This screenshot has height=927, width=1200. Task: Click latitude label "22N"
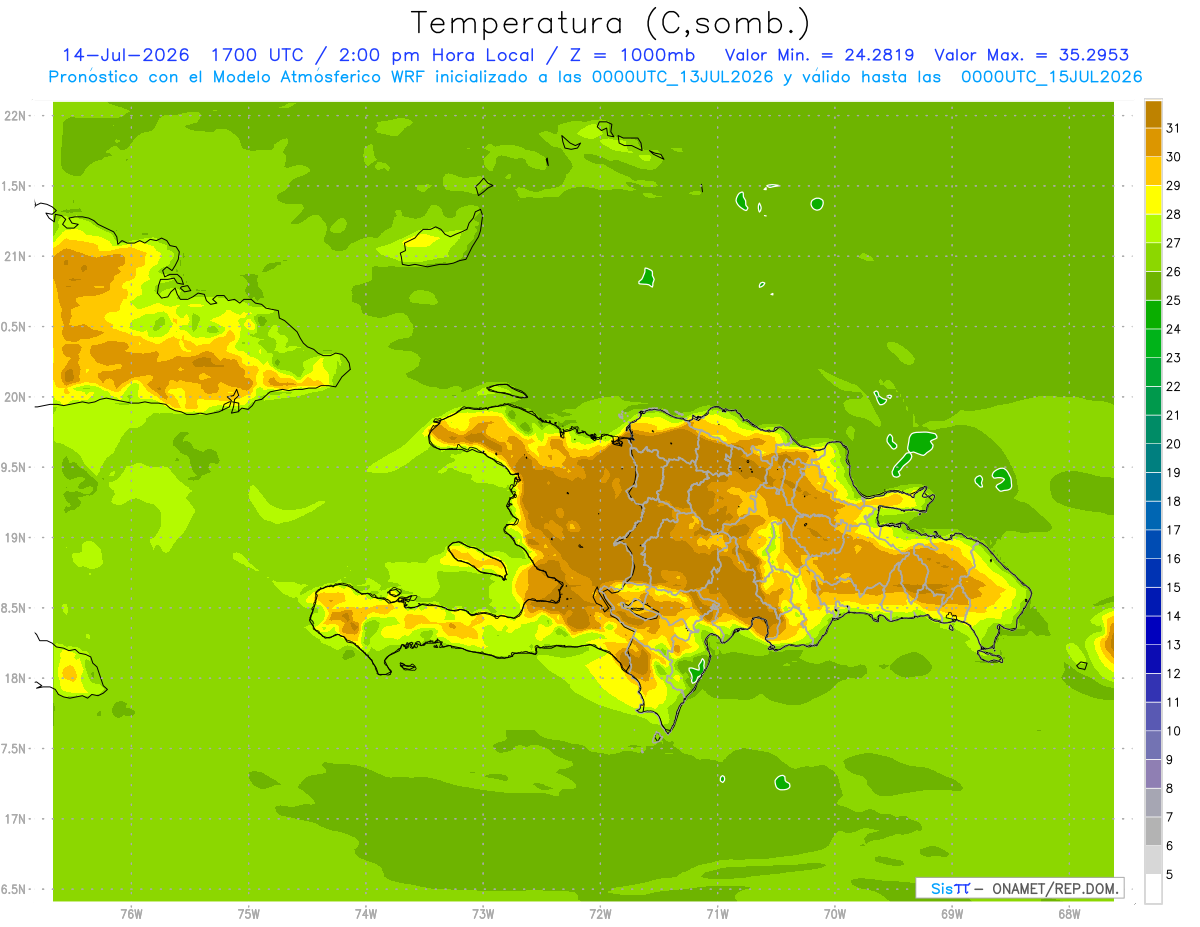[16, 116]
